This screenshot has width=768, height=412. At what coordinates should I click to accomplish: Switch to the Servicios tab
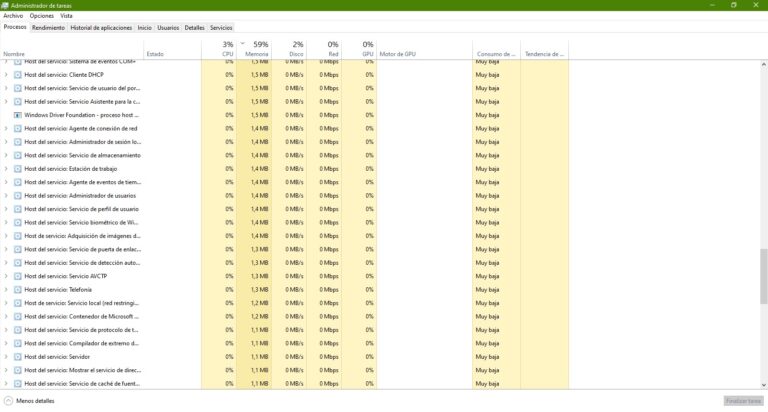(x=221, y=28)
